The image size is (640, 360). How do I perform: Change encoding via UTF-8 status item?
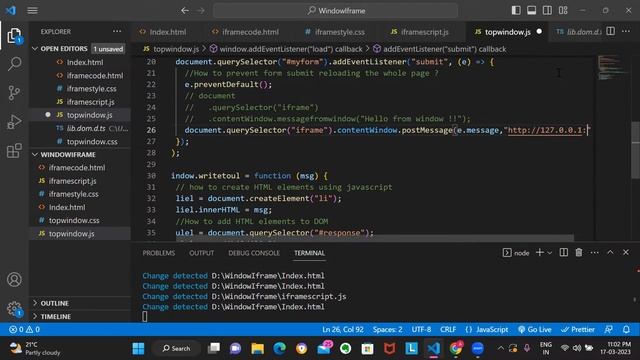pos(421,329)
